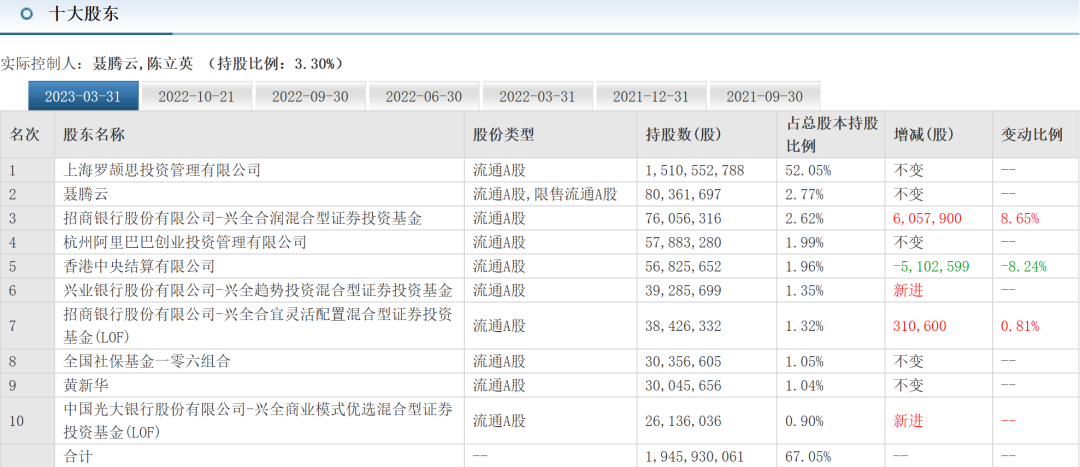The image size is (1080, 467).
Task: Click 招商银行-兴全合润混合型证券投资基金 row name
Action: click(242, 218)
